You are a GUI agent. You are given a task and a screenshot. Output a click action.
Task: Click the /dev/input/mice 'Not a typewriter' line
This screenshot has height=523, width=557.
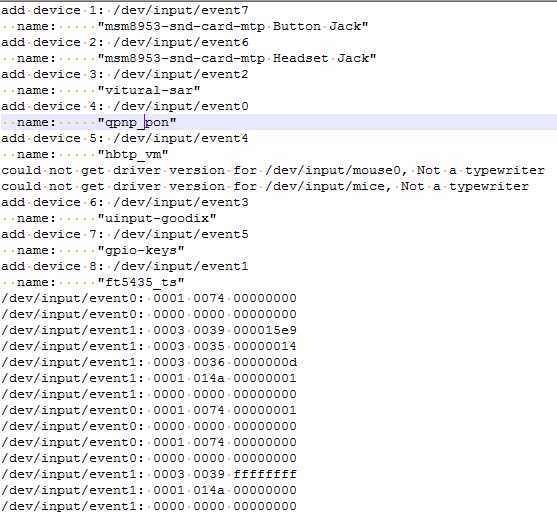tap(265, 186)
